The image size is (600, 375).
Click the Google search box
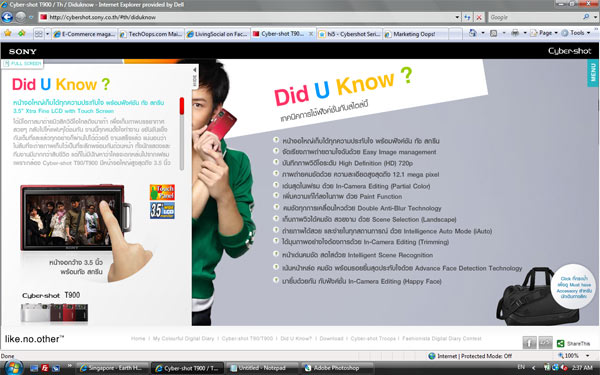[535, 17]
